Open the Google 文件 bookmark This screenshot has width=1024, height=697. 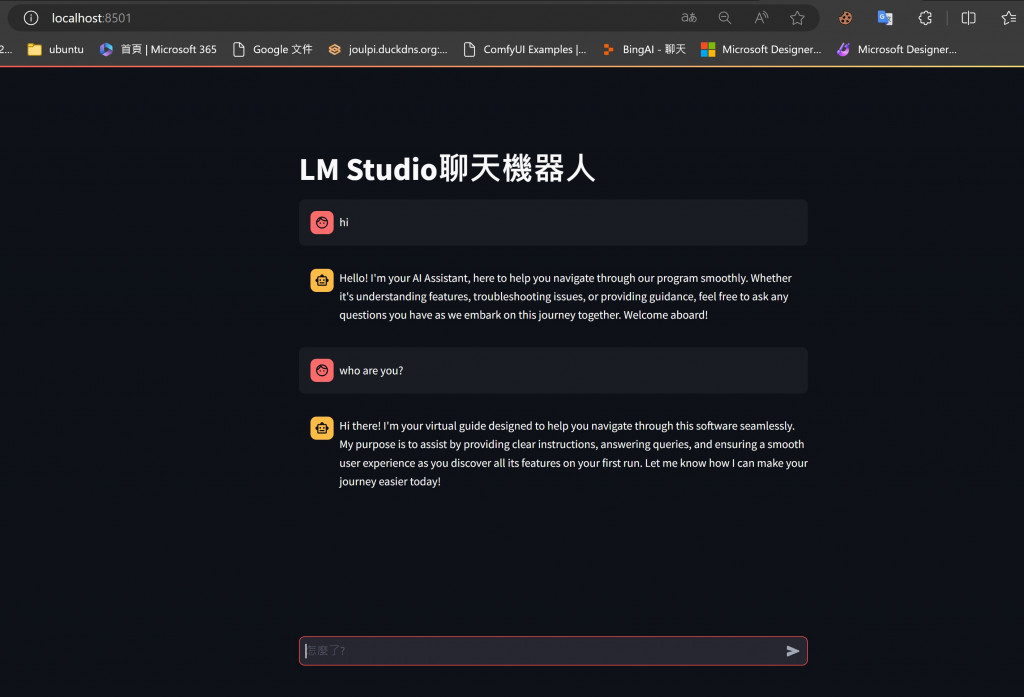[x=273, y=49]
